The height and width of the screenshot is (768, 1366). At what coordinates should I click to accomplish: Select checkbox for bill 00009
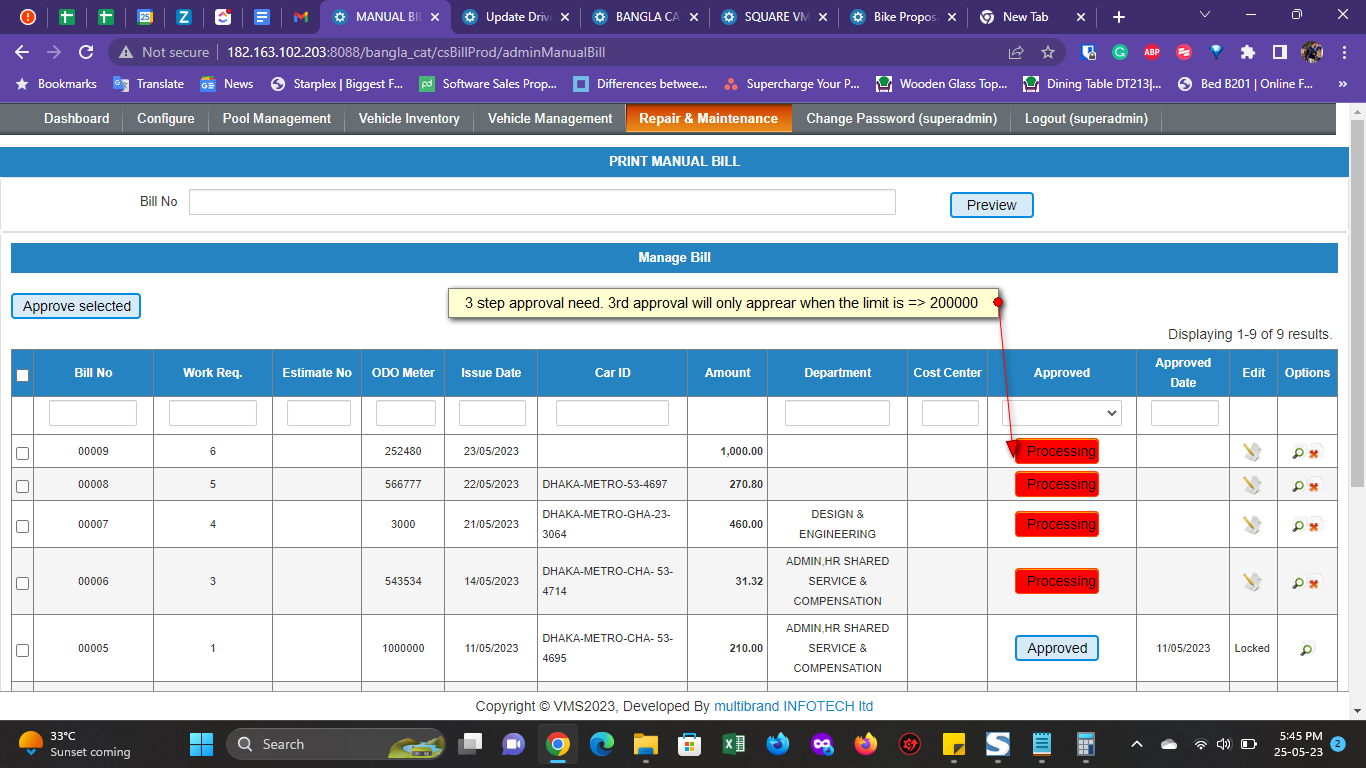click(23, 453)
